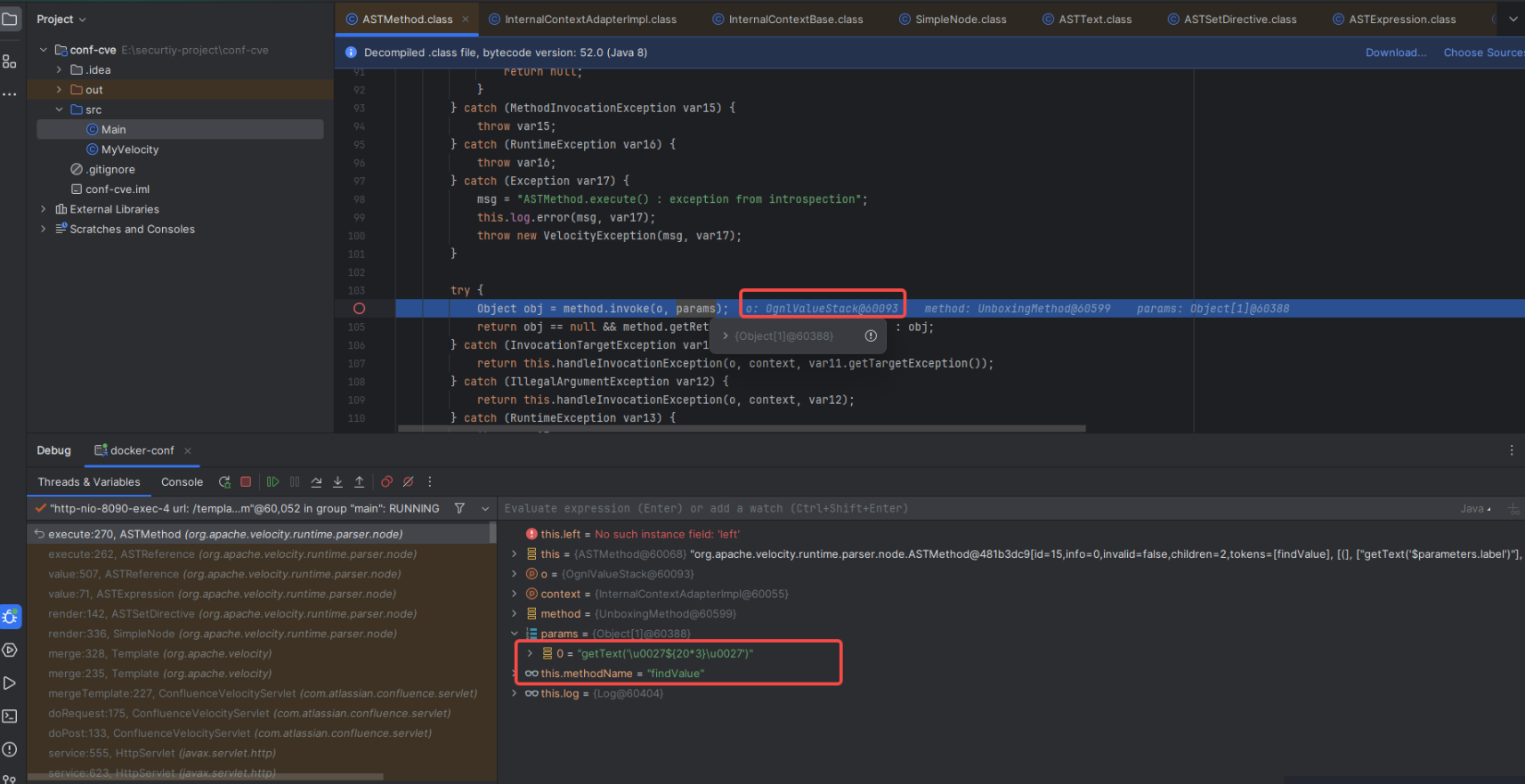This screenshot has height=784, width=1525.
Task: Open more debug toolbar actions menu
Action: tap(429, 481)
